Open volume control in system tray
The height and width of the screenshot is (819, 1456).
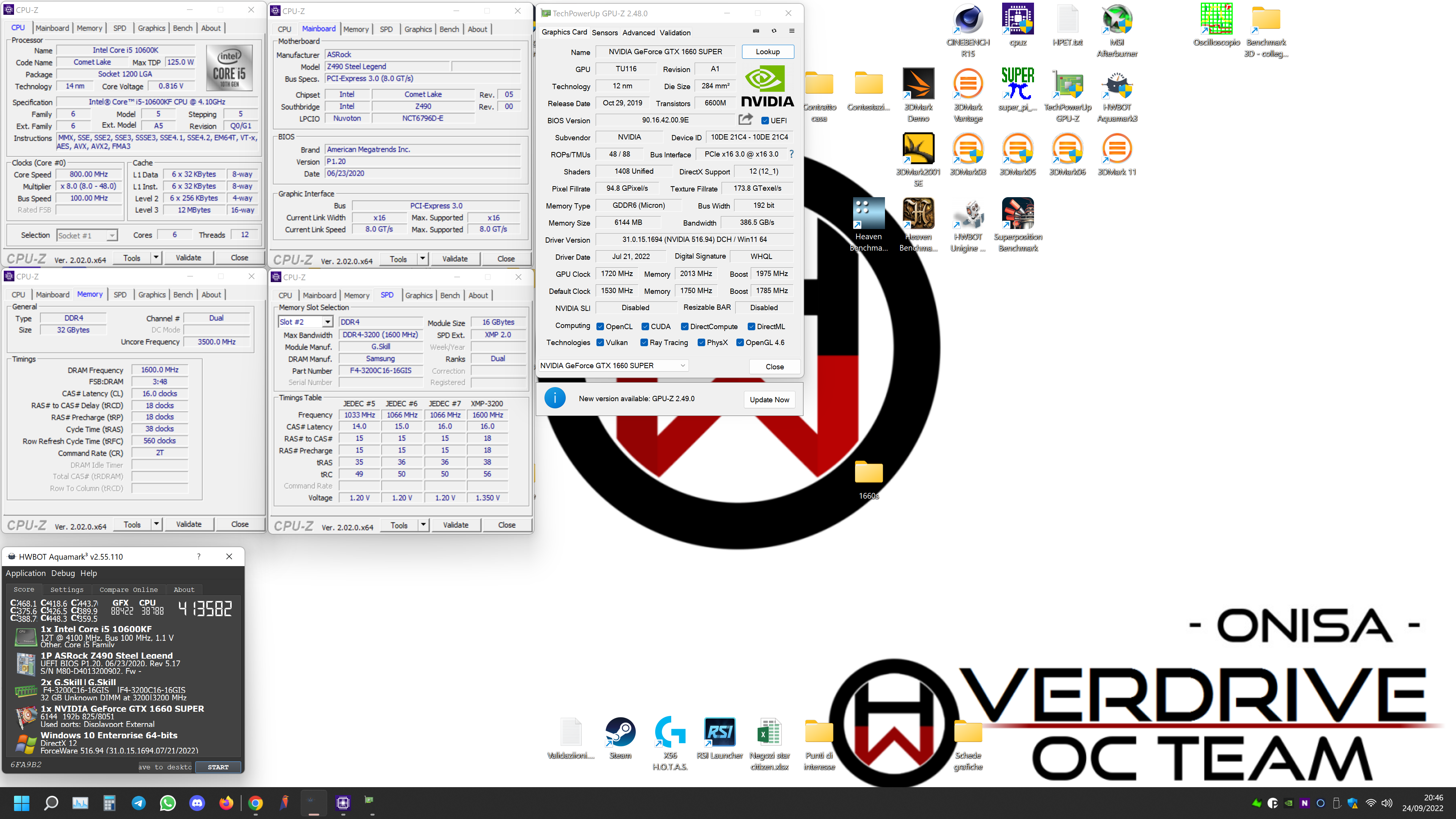tap(1387, 803)
